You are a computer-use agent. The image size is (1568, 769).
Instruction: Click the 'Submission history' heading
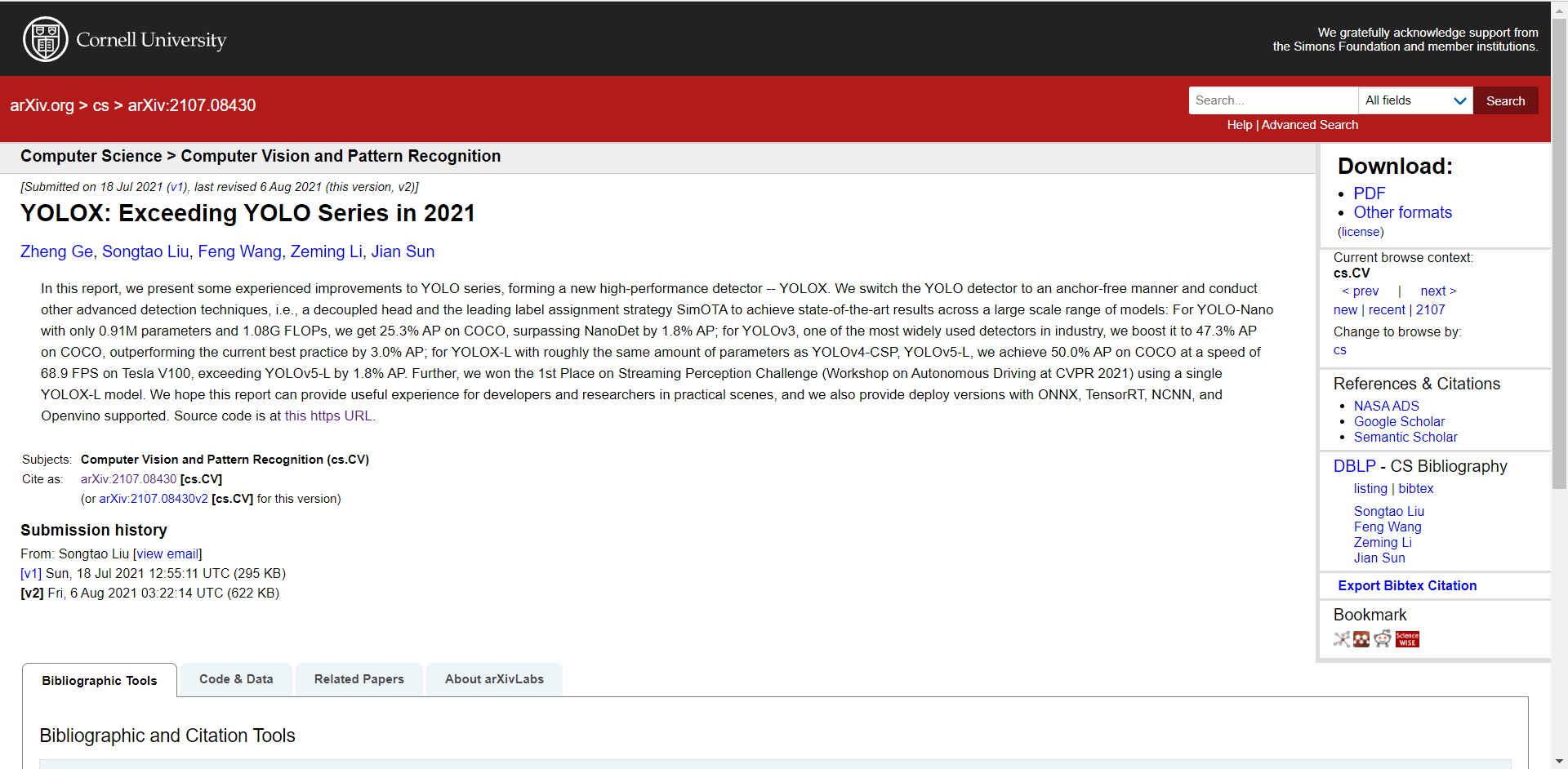pyautogui.click(x=94, y=530)
